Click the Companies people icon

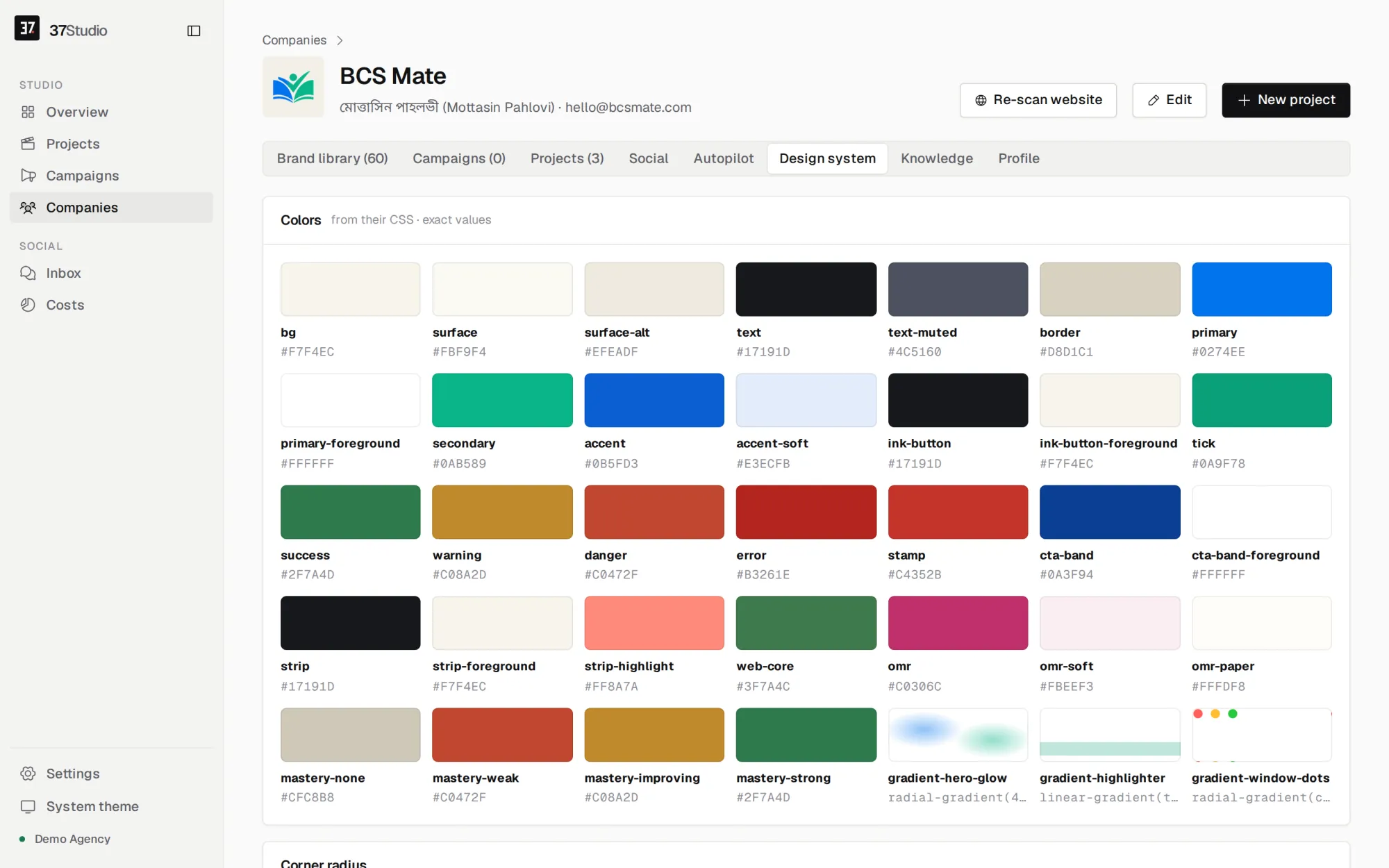(x=28, y=208)
